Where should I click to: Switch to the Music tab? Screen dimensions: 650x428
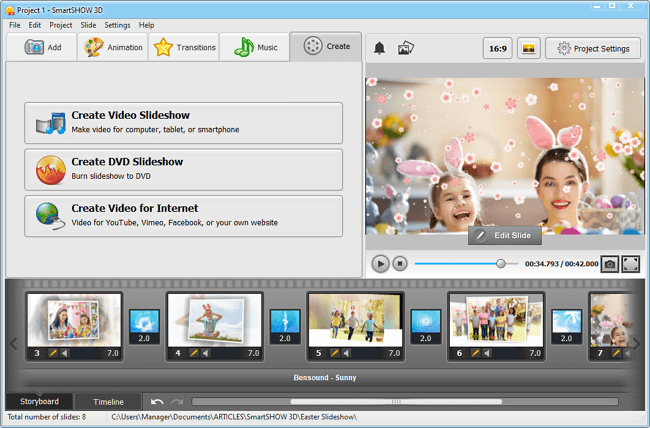click(x=255, y=47)
